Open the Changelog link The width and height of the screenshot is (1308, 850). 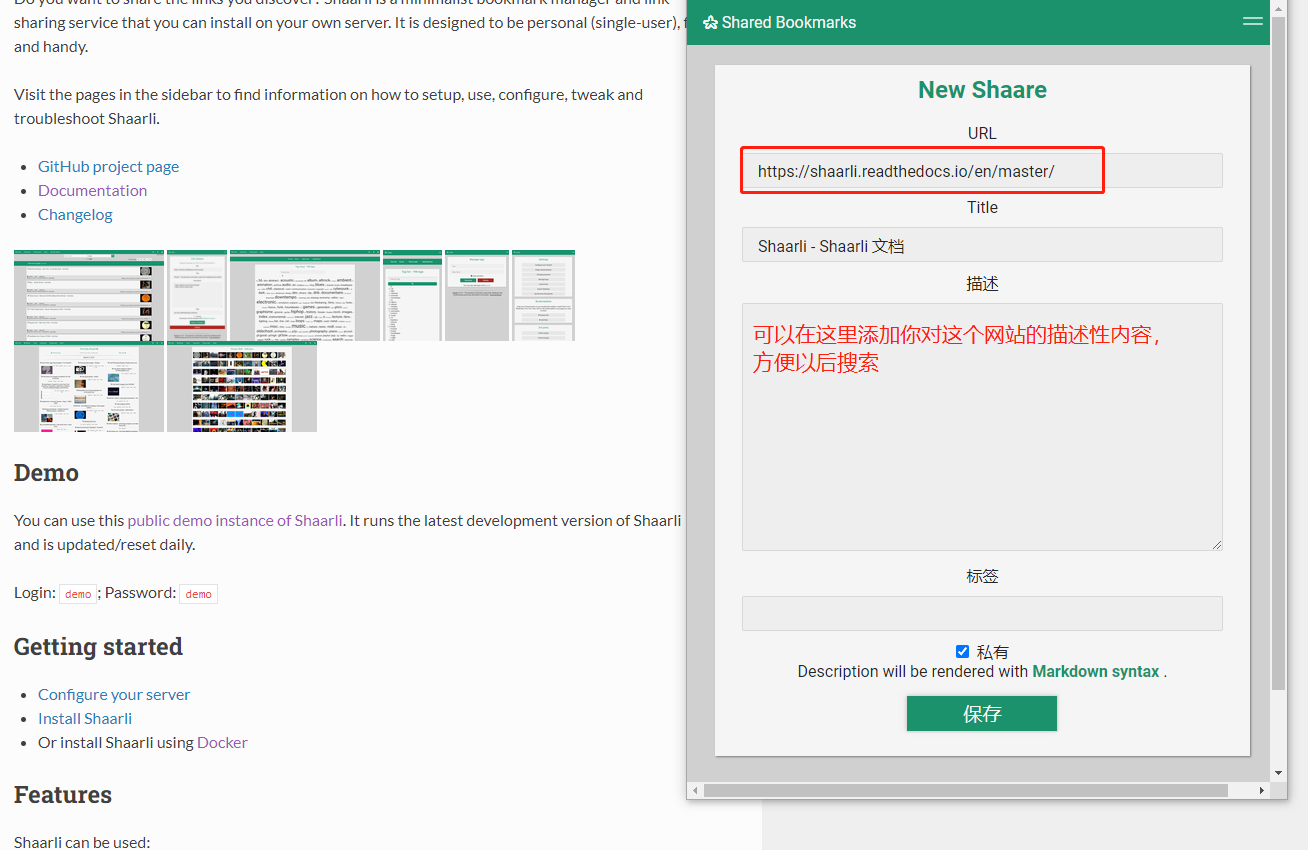click(75, 215)
